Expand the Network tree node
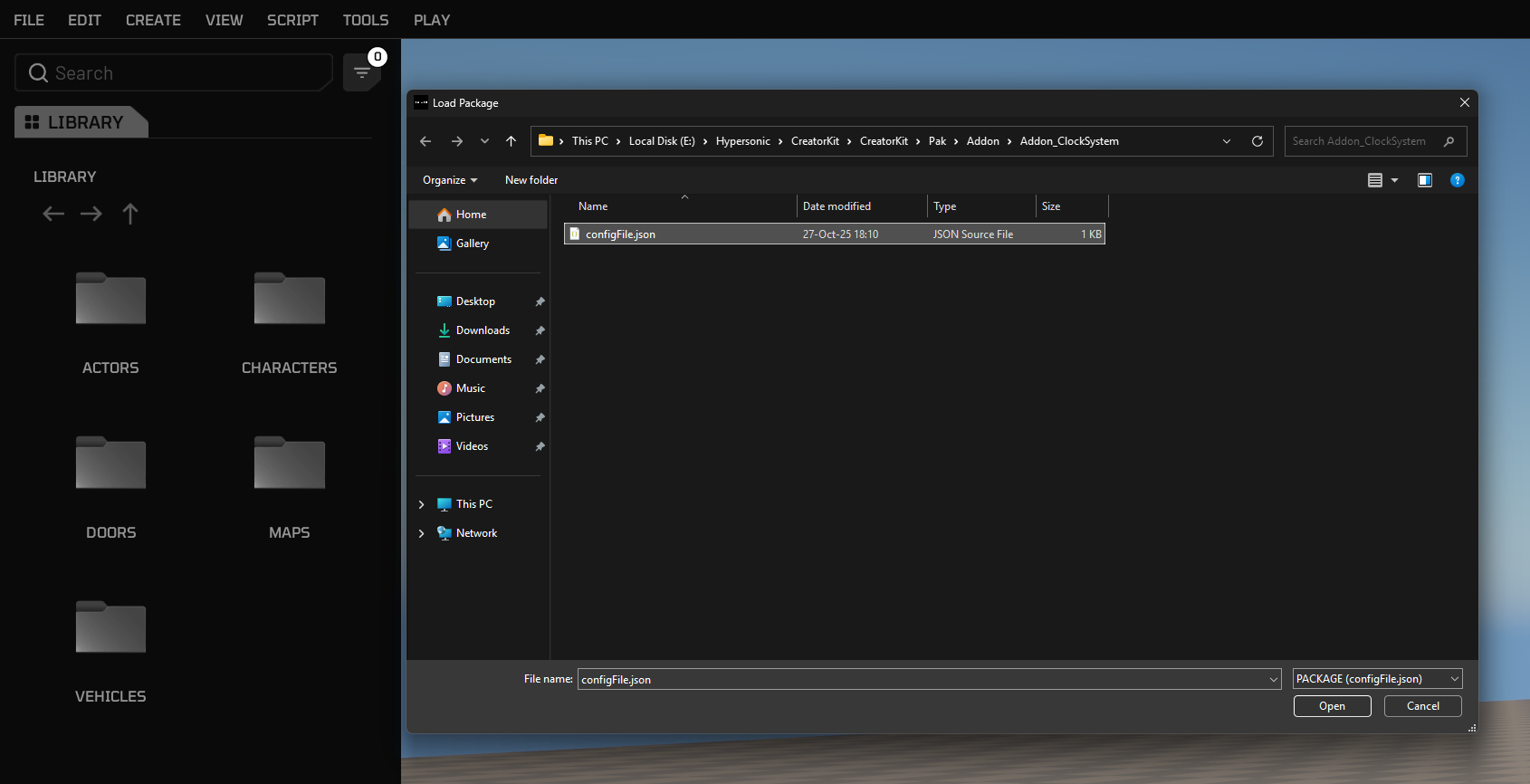The height and width of the screenshot is (784, 1530). pyautogui.click(x=421, y=533)
